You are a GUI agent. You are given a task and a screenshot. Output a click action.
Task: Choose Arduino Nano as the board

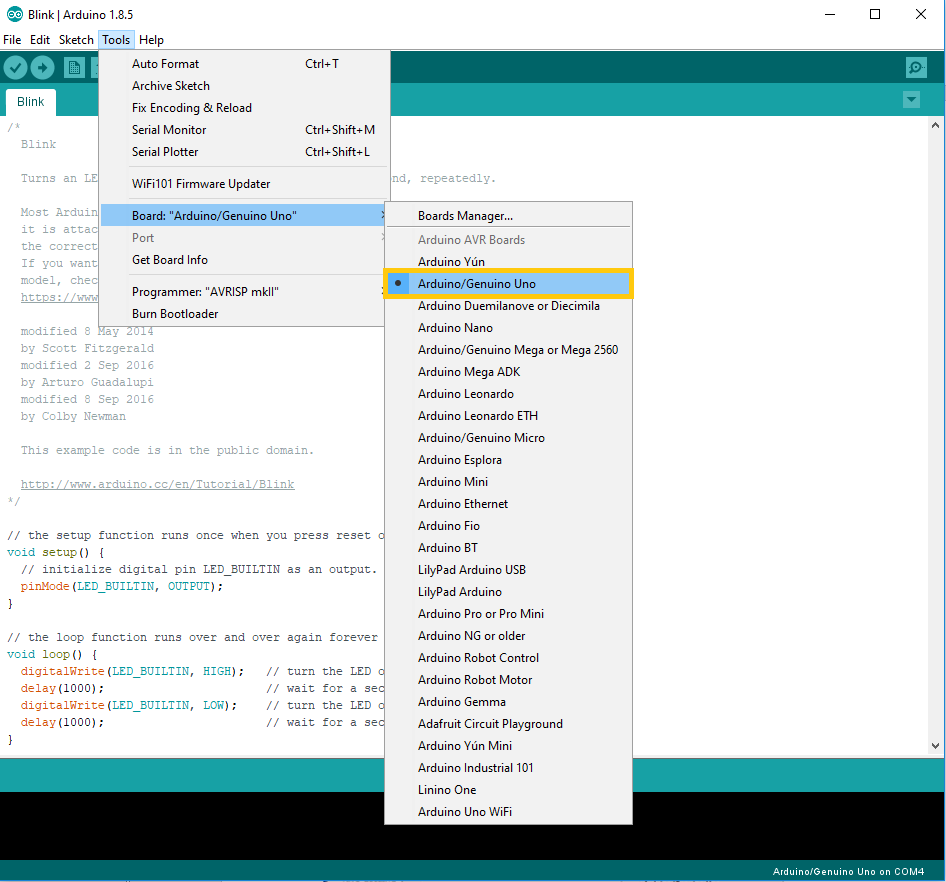pyautogui.click(x=455, y=328)
